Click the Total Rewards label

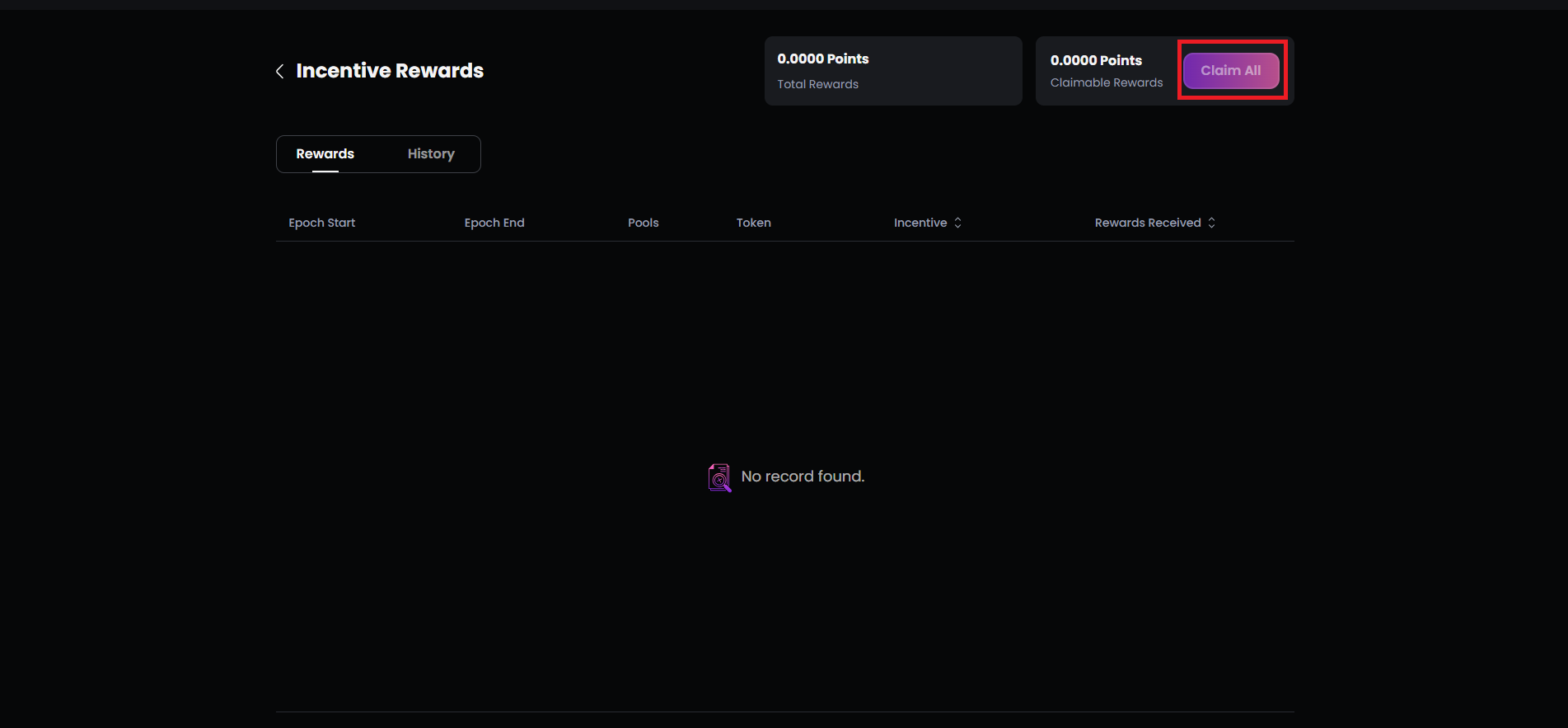[817, 84]
